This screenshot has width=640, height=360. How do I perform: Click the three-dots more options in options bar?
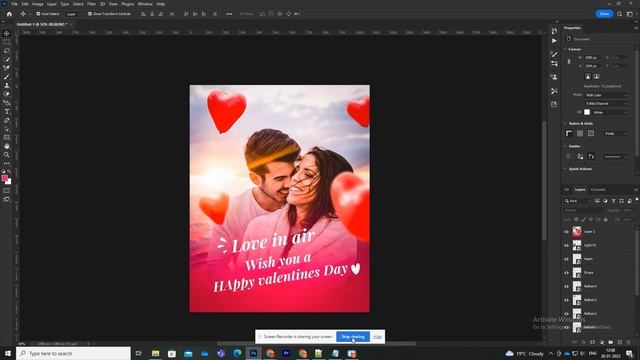pyautogui.click(x=229, y=14)
